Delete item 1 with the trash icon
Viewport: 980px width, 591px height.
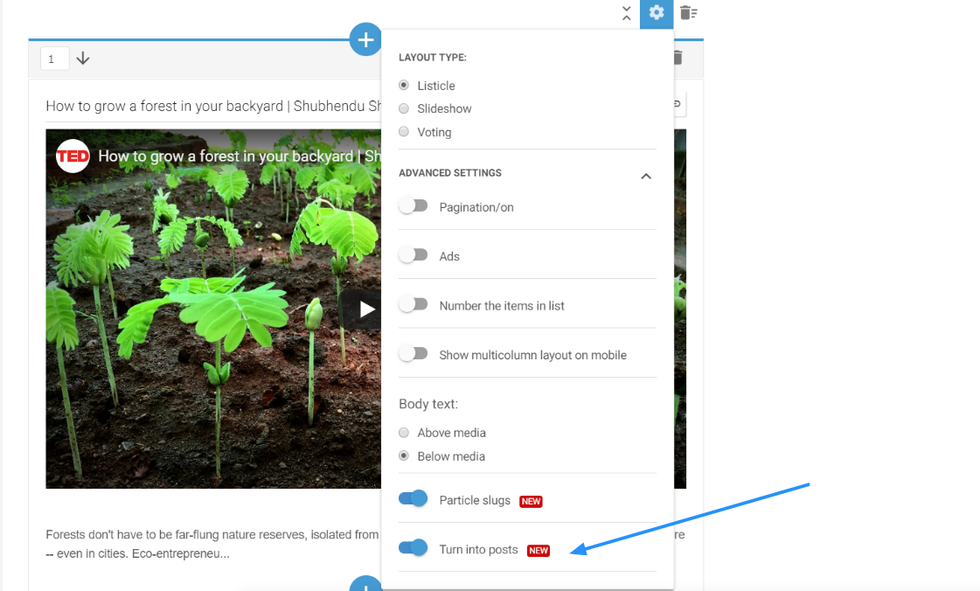tap(678, 58)
